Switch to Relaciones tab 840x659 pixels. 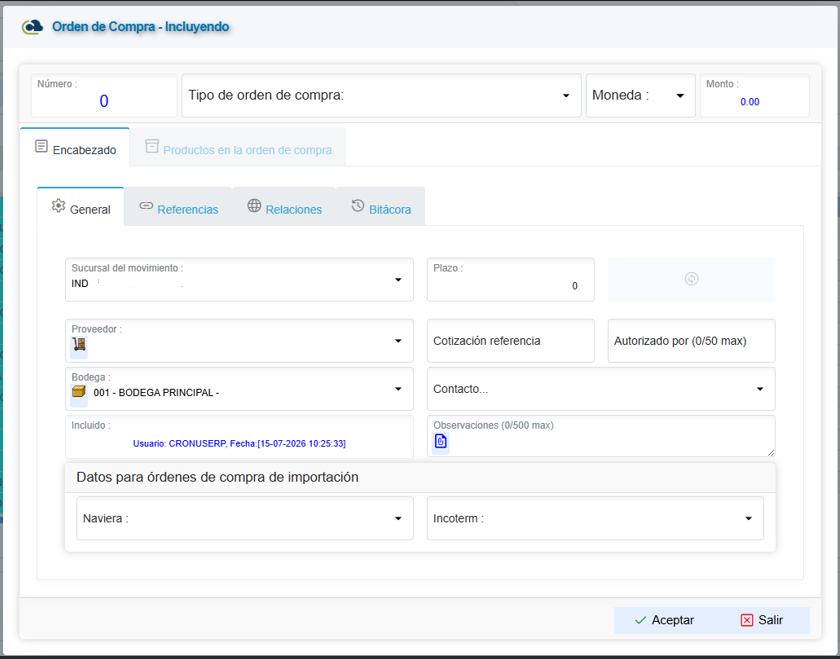tap(284, 207)
